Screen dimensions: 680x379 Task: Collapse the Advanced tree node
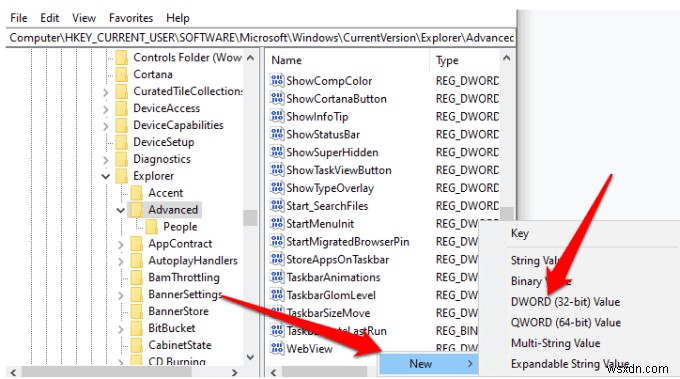(x=121, y=210)
